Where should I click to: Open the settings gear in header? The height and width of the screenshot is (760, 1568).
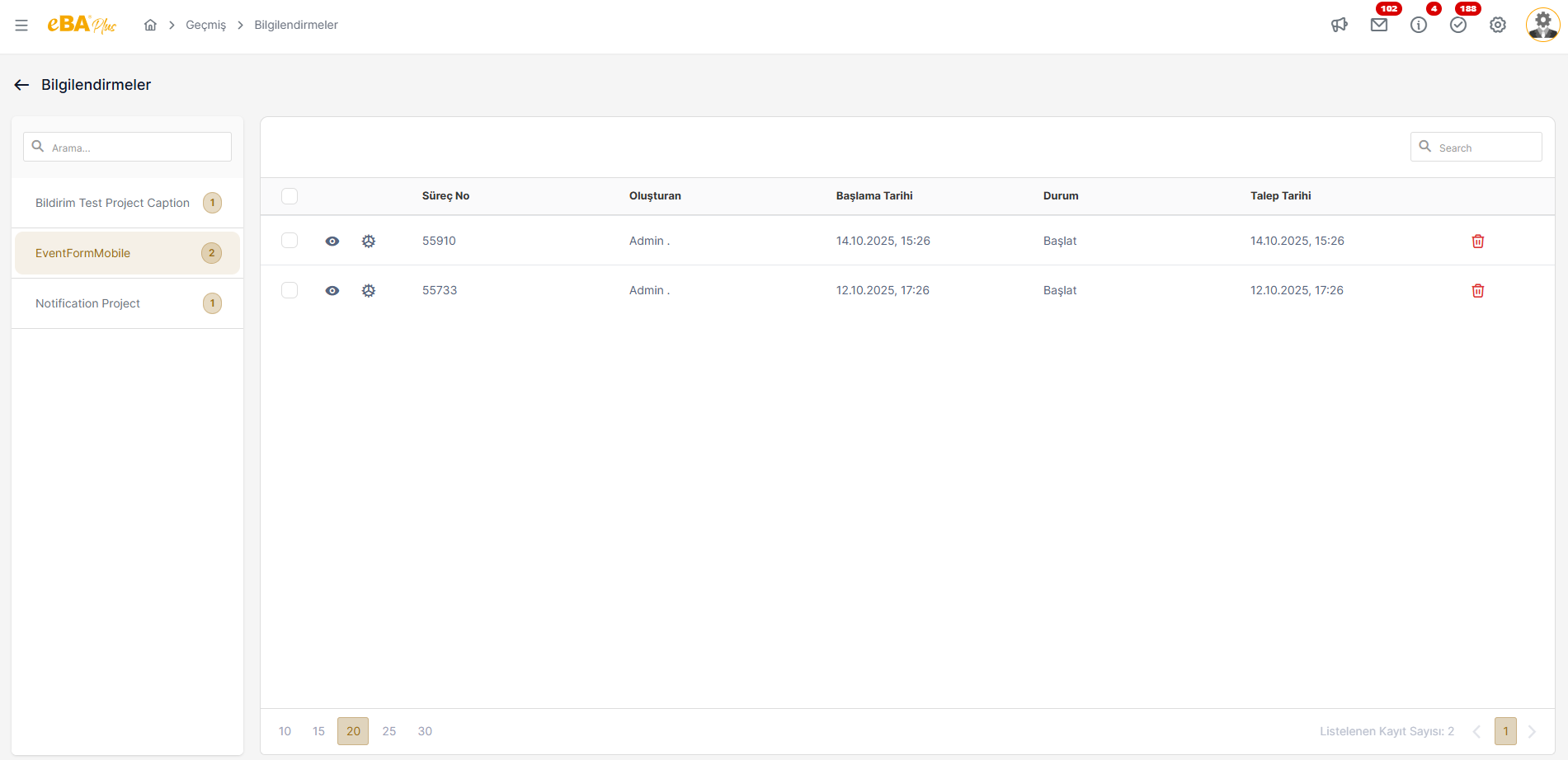[1497, 26]
